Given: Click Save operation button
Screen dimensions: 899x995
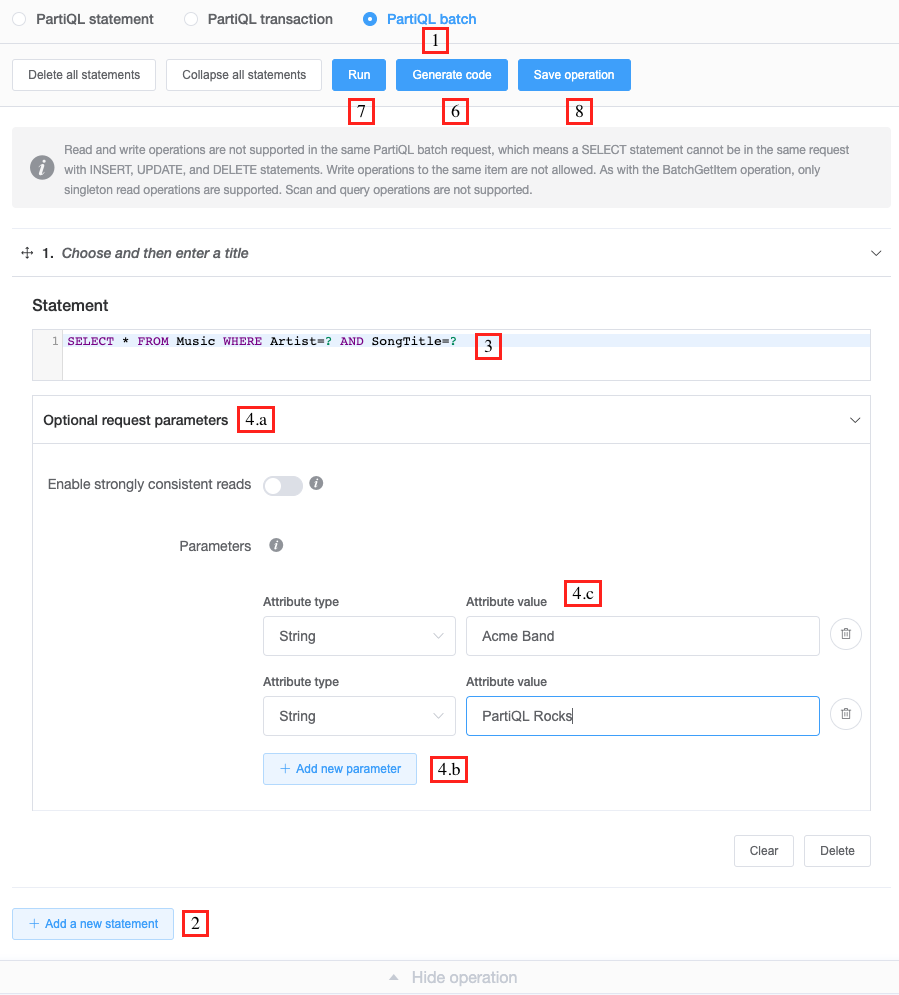Looking at the screenshot, I should pos(574,75).
